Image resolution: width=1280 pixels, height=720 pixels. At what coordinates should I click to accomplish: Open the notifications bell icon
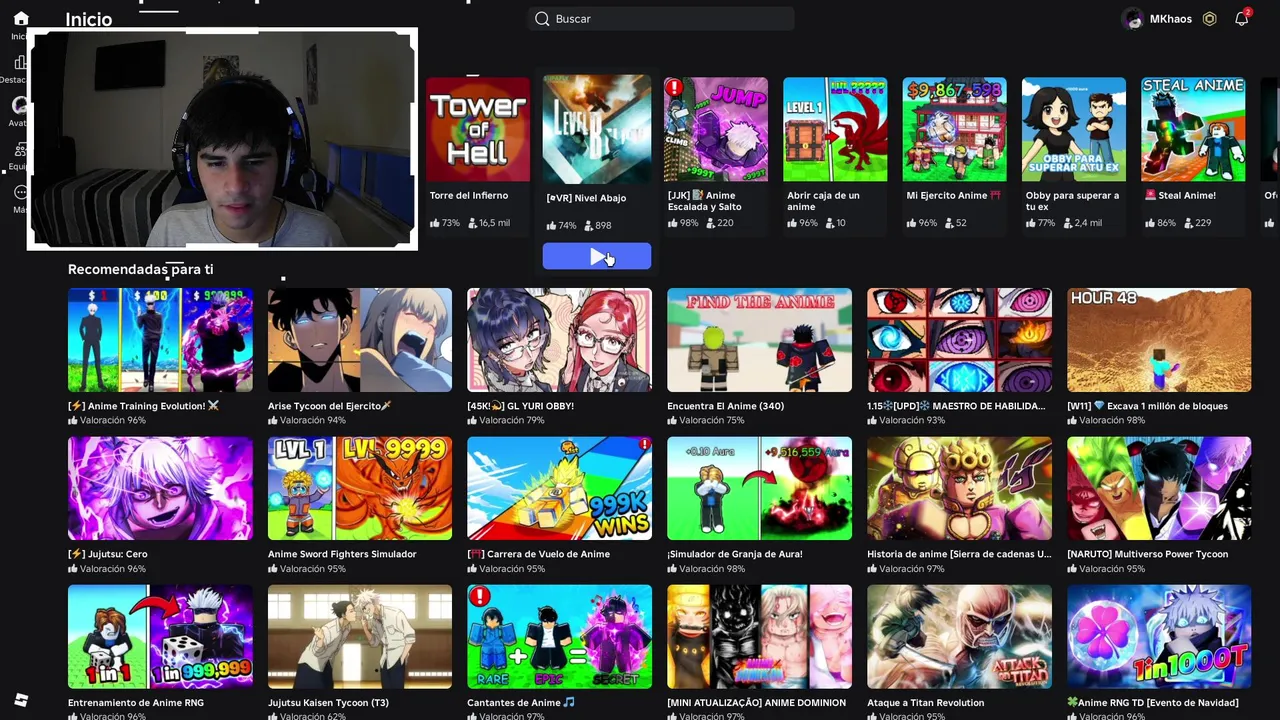click(1242, 19)
